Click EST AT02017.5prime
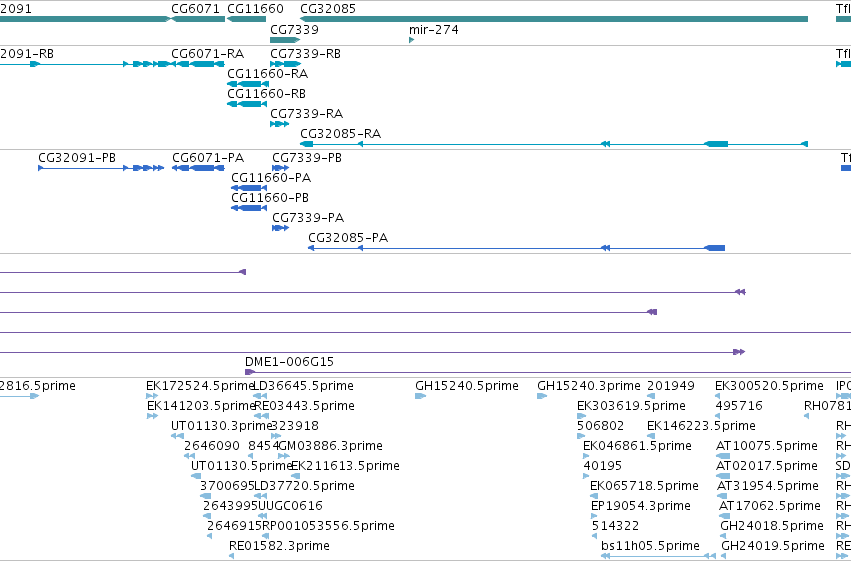The height and width of the screenshot is (561, 851). click(x=767, y=466)
